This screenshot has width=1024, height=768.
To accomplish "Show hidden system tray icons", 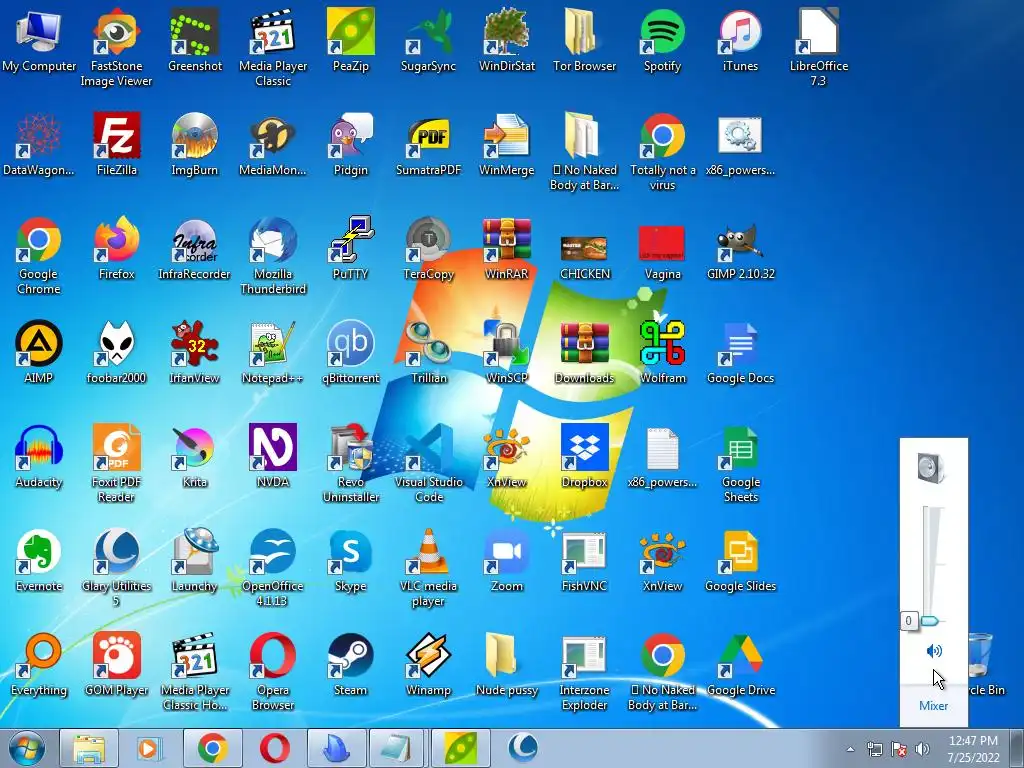I will click(x=850, y=749).
